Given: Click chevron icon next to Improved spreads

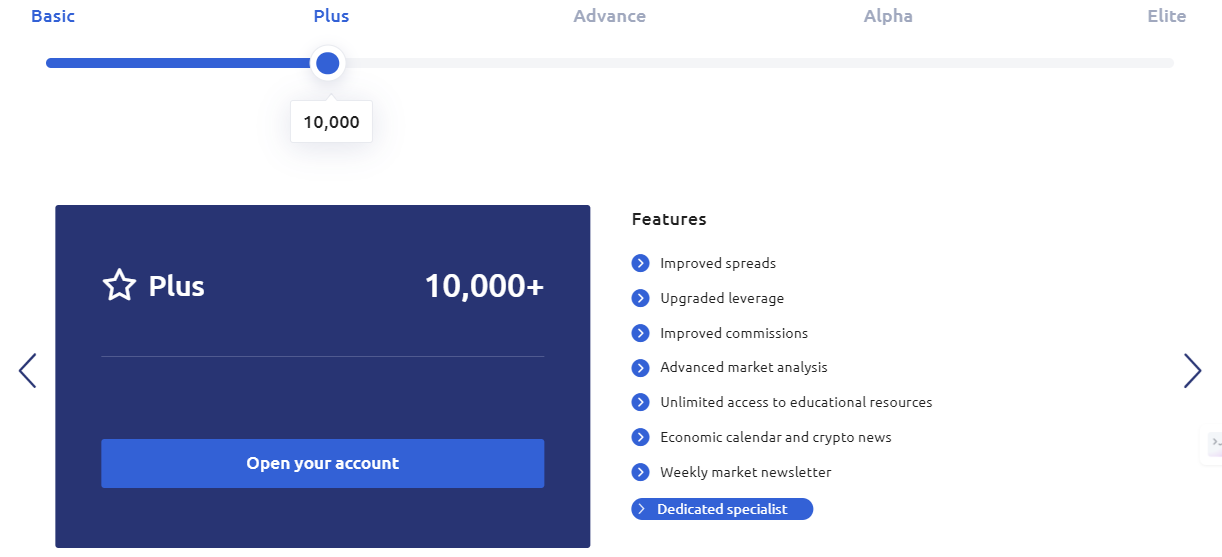Looking at the screenshot, I should (641, 263).
